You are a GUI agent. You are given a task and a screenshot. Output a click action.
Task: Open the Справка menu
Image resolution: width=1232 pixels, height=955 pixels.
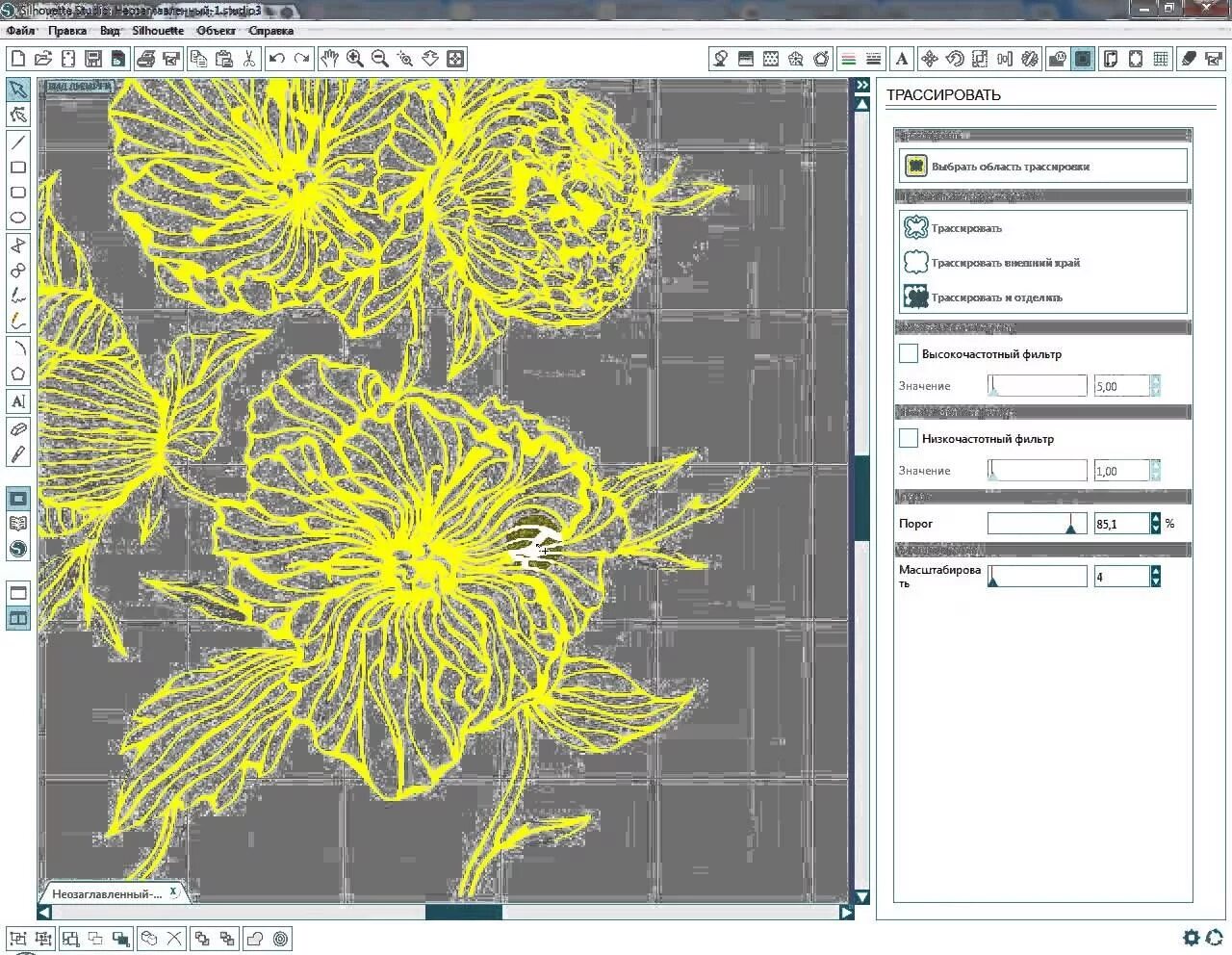271,31
